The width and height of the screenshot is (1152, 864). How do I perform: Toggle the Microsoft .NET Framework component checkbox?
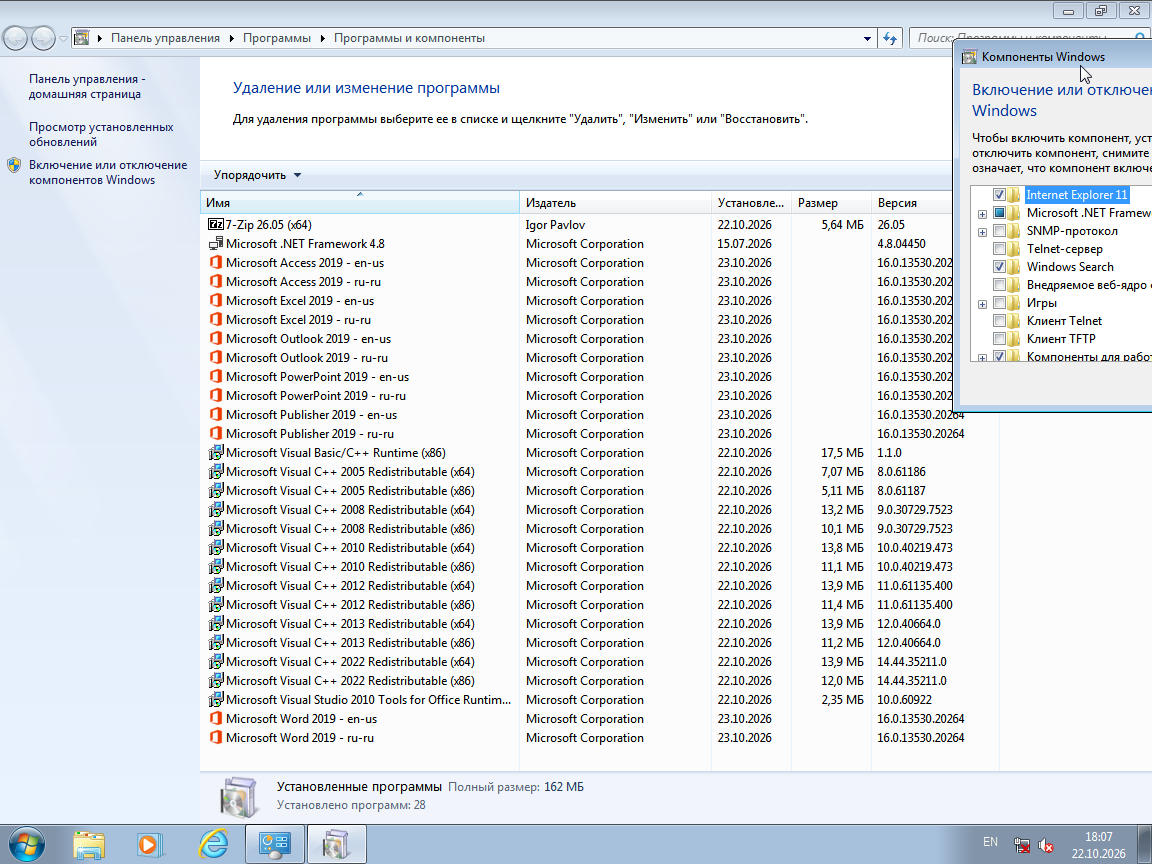[999, 213]
